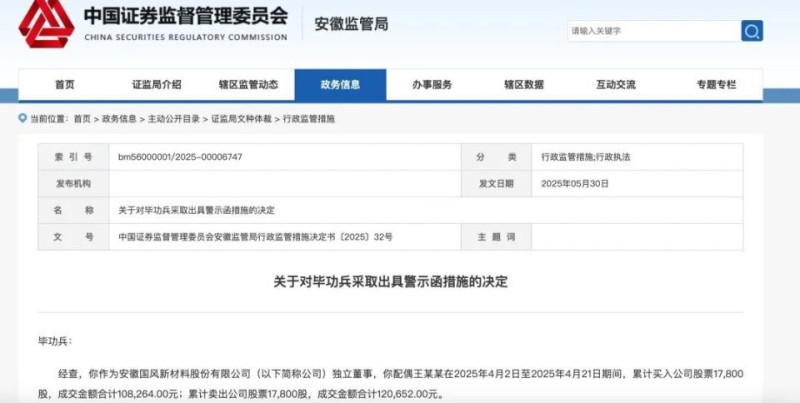Click the 安徽监管局 header text

(x=351, y=24)
